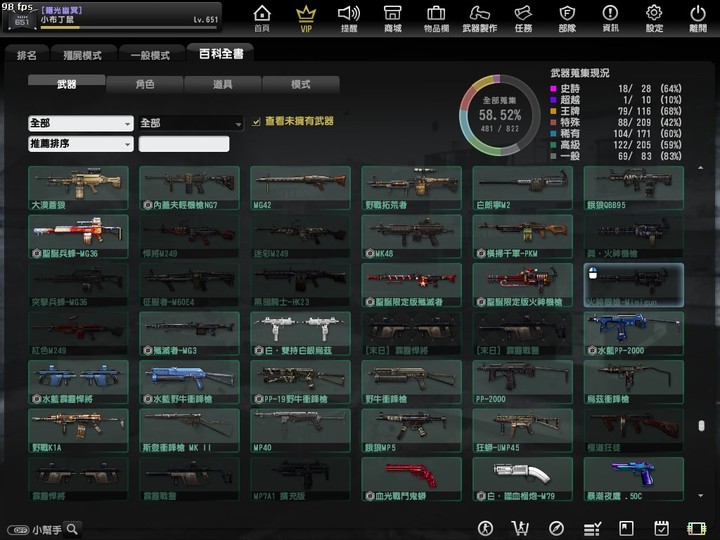Open the 推薦排序 sort dropdown

pos(81,144)
